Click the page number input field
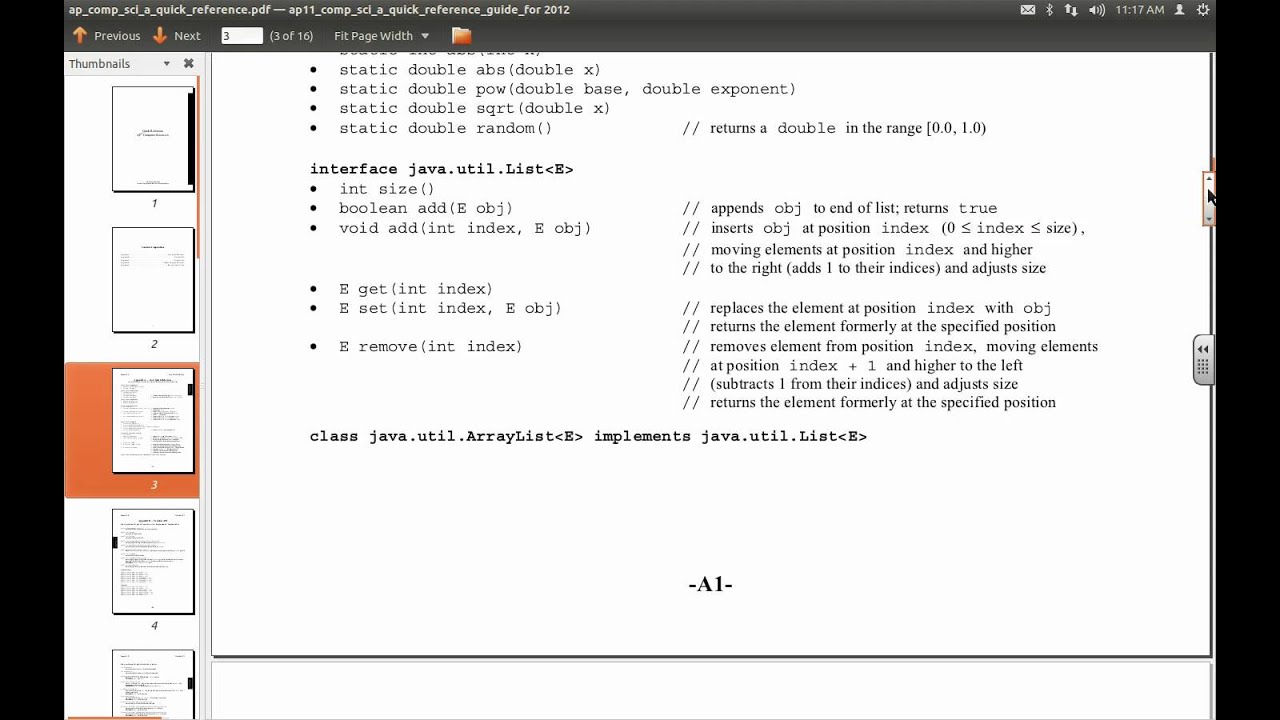This screenshot has height=720, width=1280. (x=241, y=35)
